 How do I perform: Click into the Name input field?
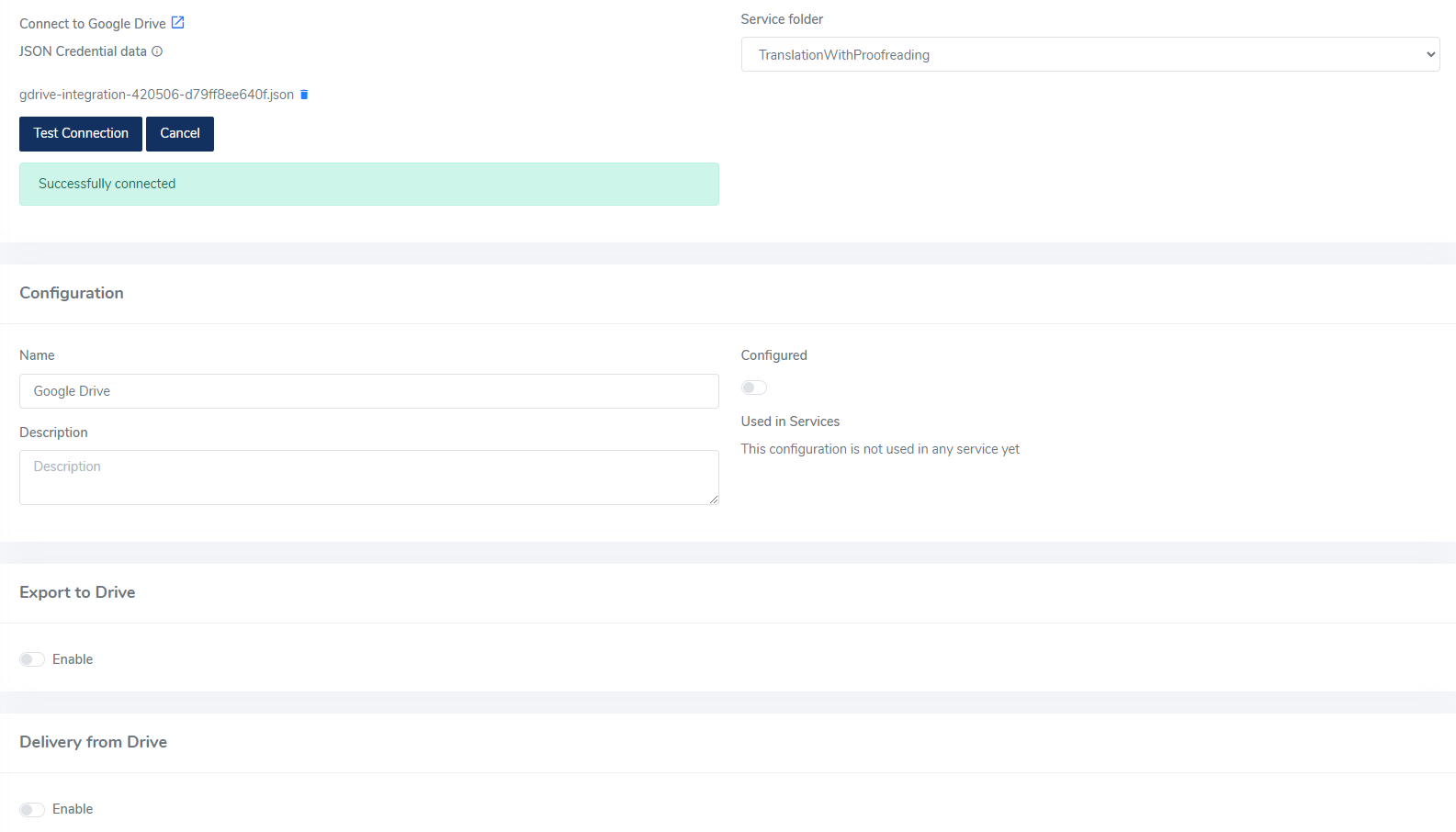pos(369,391)
